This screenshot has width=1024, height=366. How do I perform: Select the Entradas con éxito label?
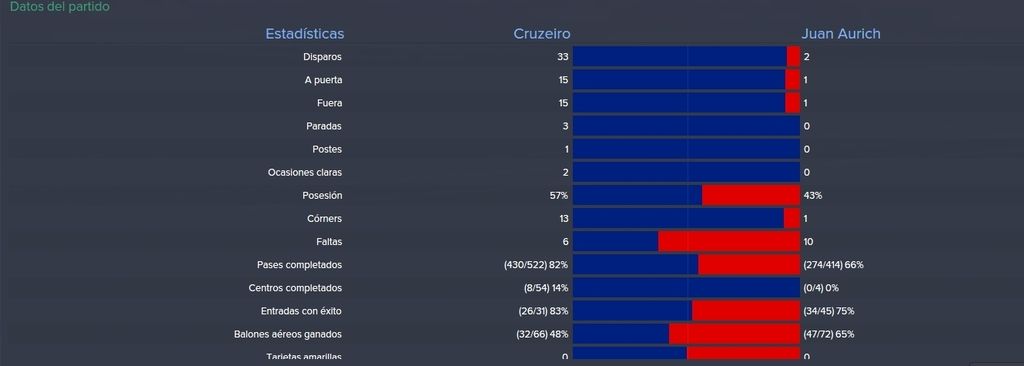click(301, 311)
